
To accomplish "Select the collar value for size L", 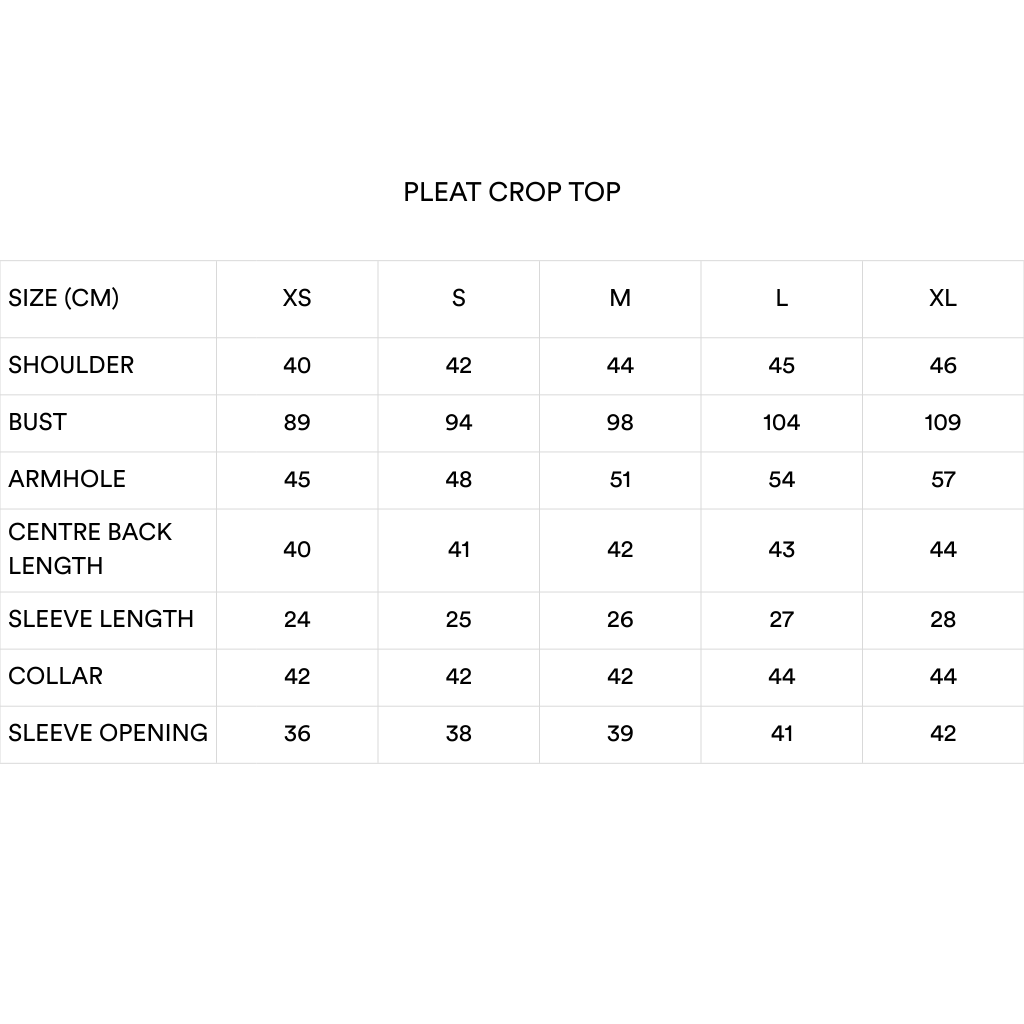I will coord(781,676).
